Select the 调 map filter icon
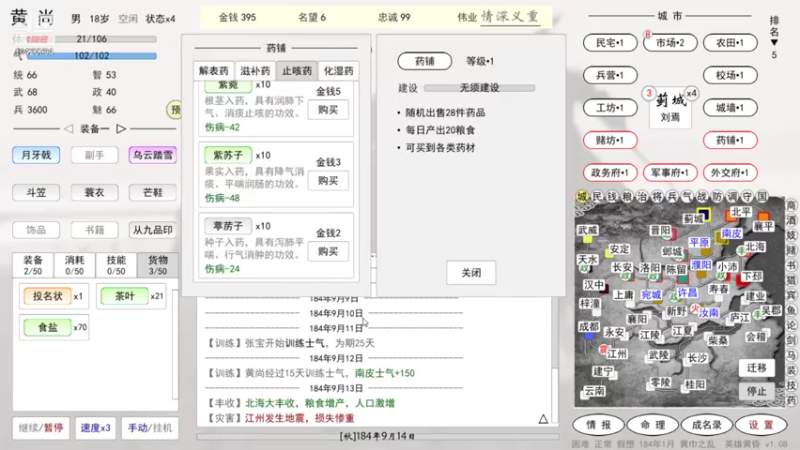This screenshot has width=800, height=450. tap(732, 196)
